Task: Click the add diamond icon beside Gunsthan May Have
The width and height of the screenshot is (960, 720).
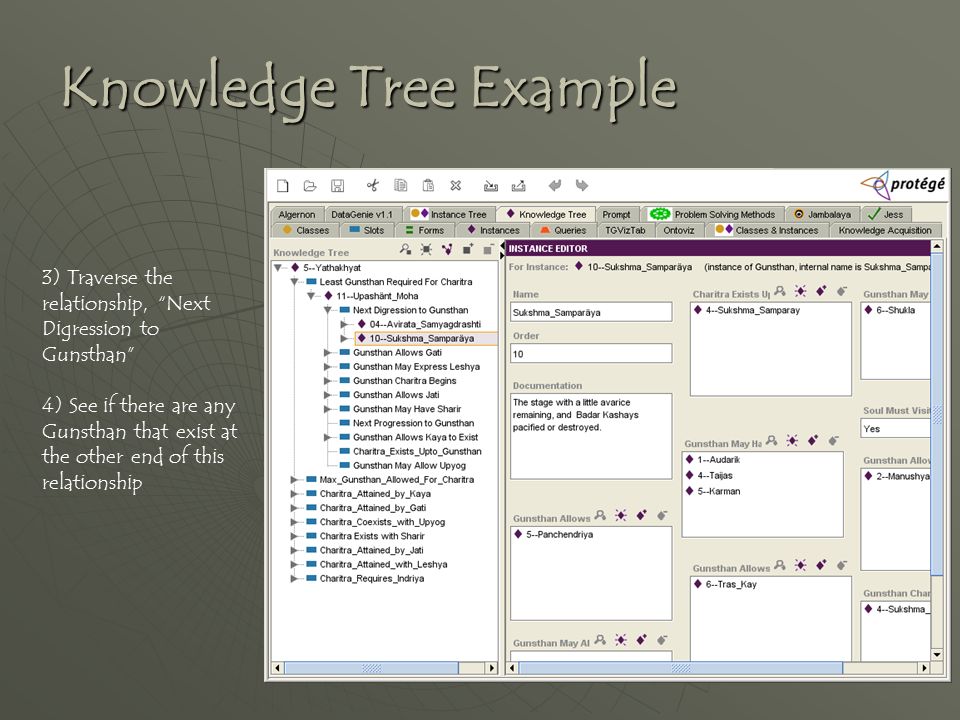Action: tap(813, 440)
